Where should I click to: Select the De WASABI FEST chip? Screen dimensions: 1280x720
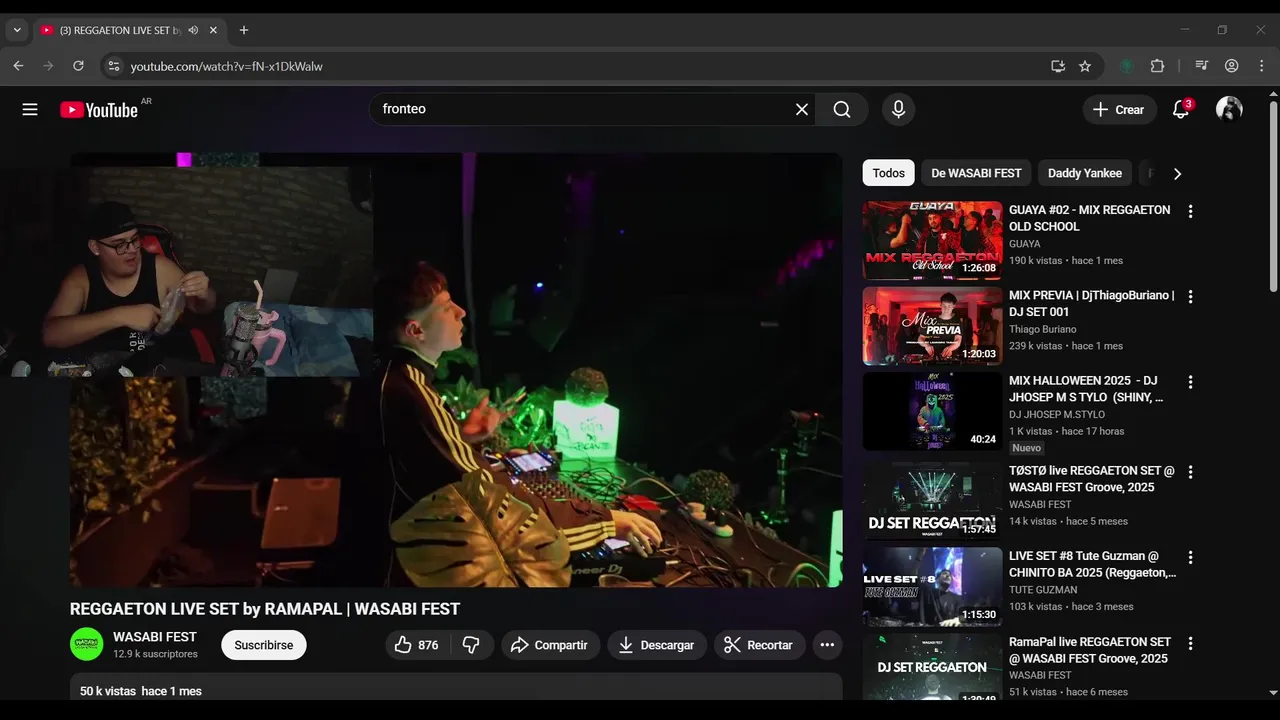click(x=976, y=173)
